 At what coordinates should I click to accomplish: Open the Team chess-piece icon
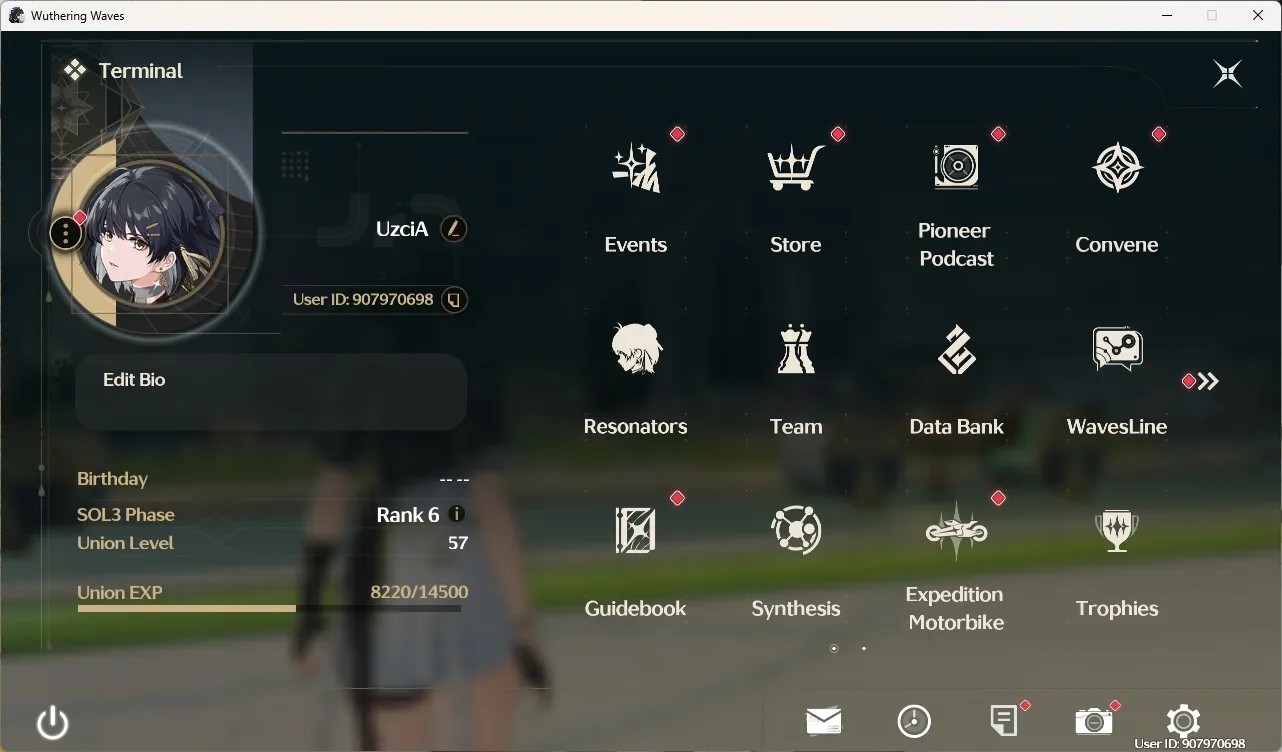[x=796, y=349]
